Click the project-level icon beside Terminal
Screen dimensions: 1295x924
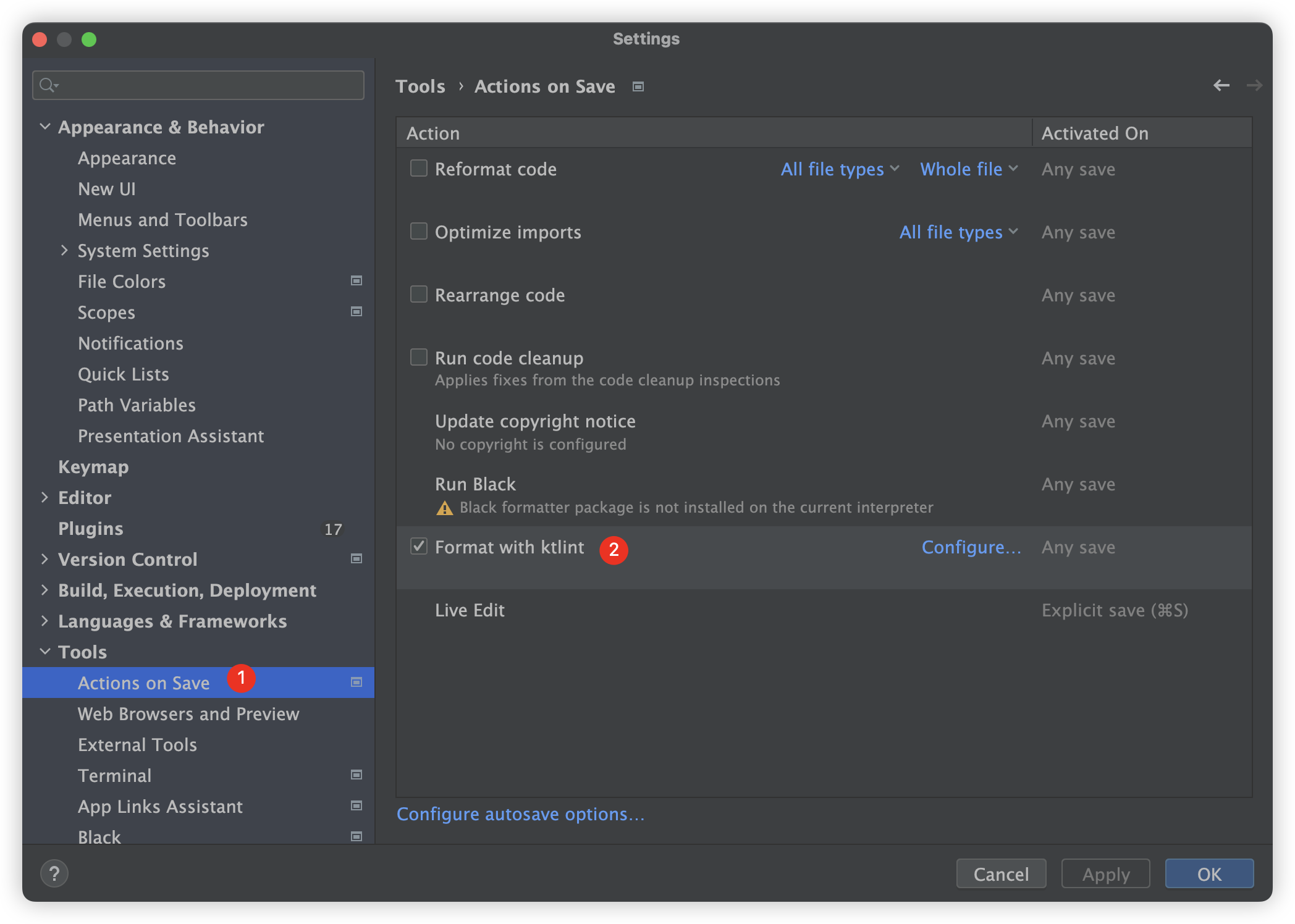pyautogui.click(x=356, y=775)
